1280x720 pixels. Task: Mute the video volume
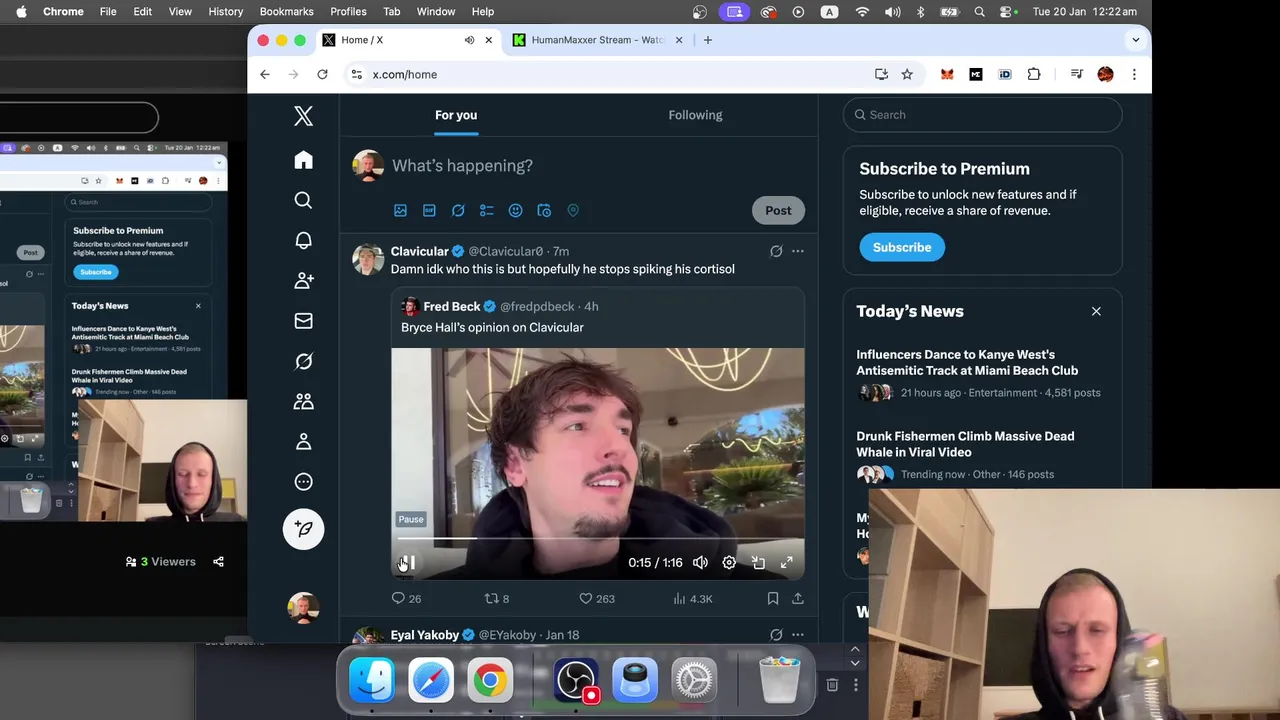click(x=700, y=562)
